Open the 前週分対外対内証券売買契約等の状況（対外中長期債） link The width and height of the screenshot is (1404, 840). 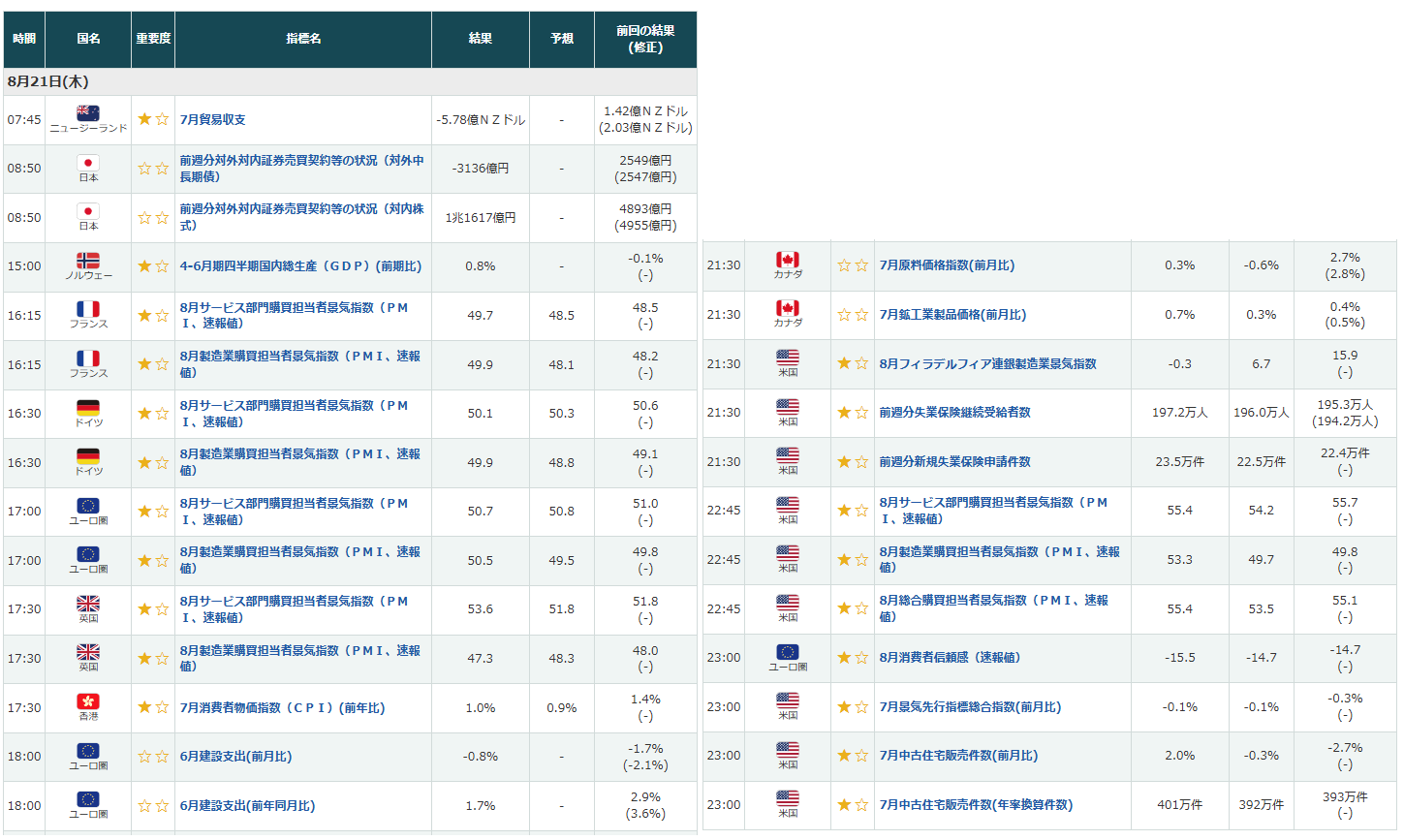click(x=301, y=169)
